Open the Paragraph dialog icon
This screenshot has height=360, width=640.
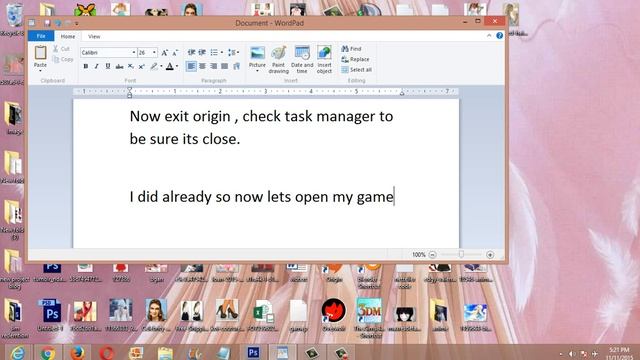[x=236, y=66]
